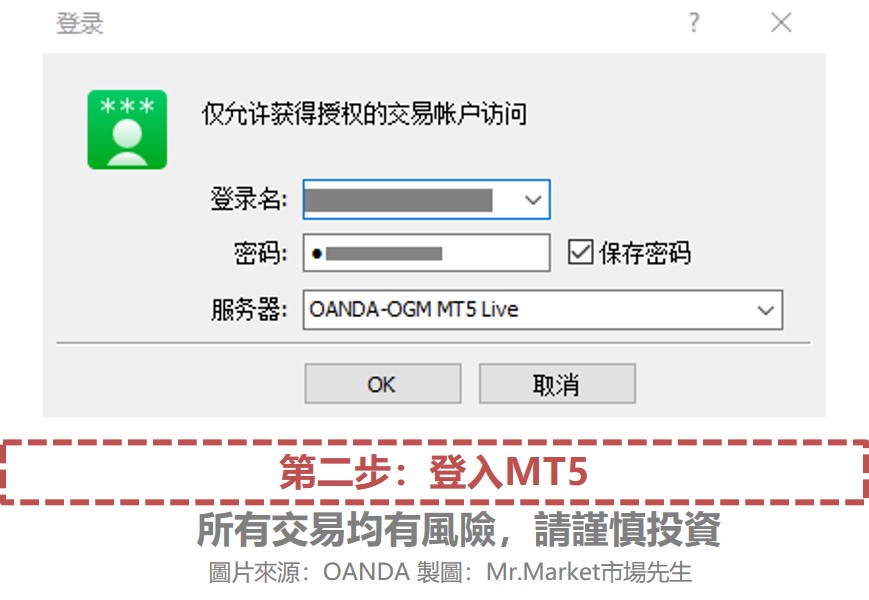
Task: Close the 登录 dialog window
Action: coord(781,23)
